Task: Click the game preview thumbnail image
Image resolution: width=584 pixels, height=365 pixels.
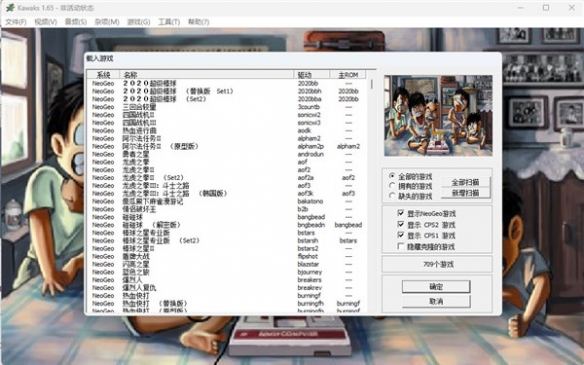Action: click(438, 115)
